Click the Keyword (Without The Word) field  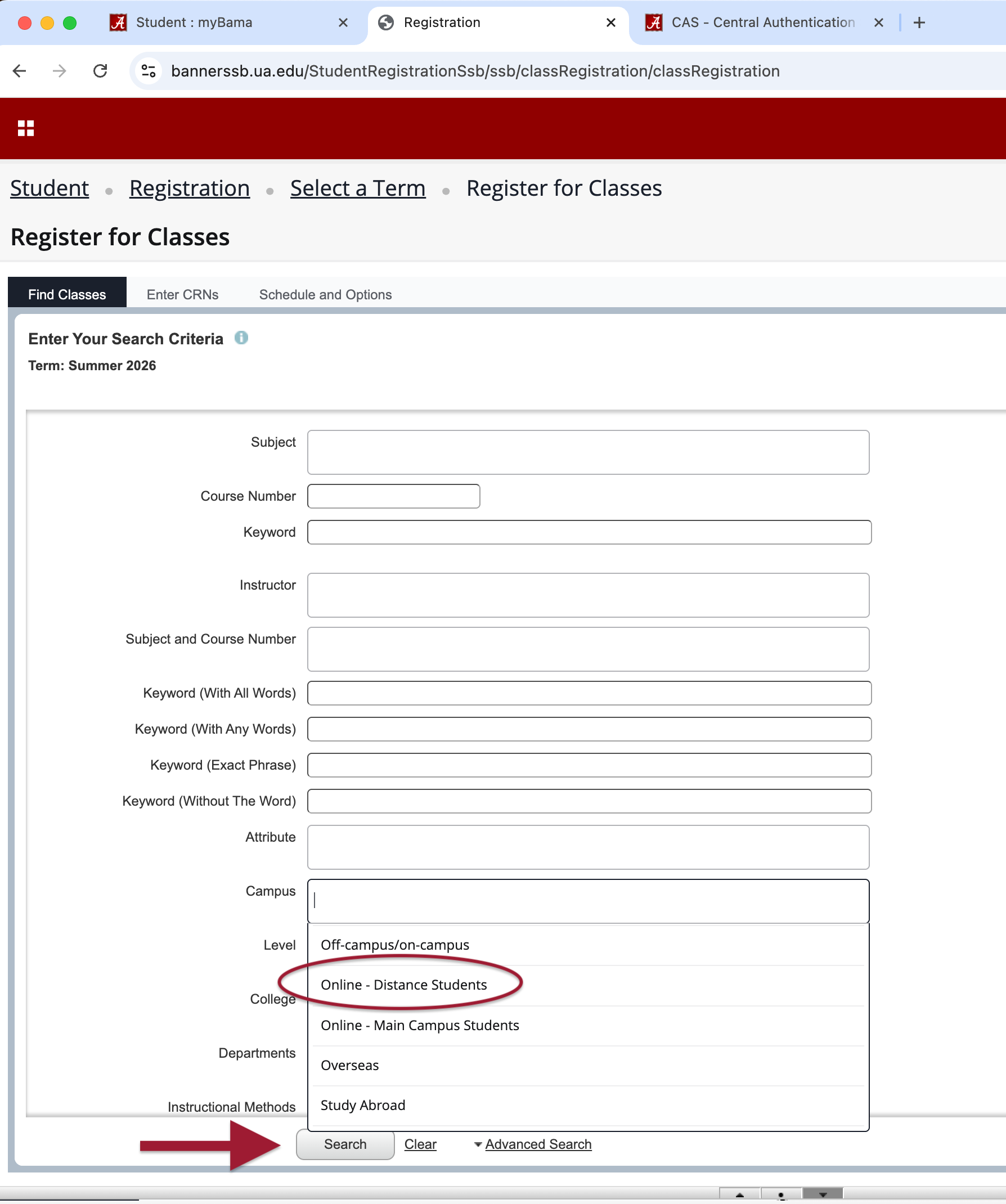pyautogui.click(x=589, y=802)
